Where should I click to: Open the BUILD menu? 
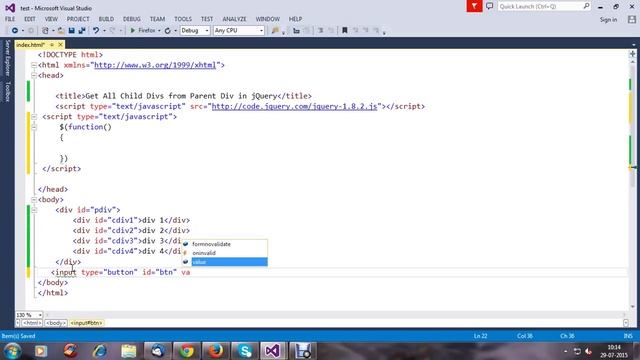106,19
